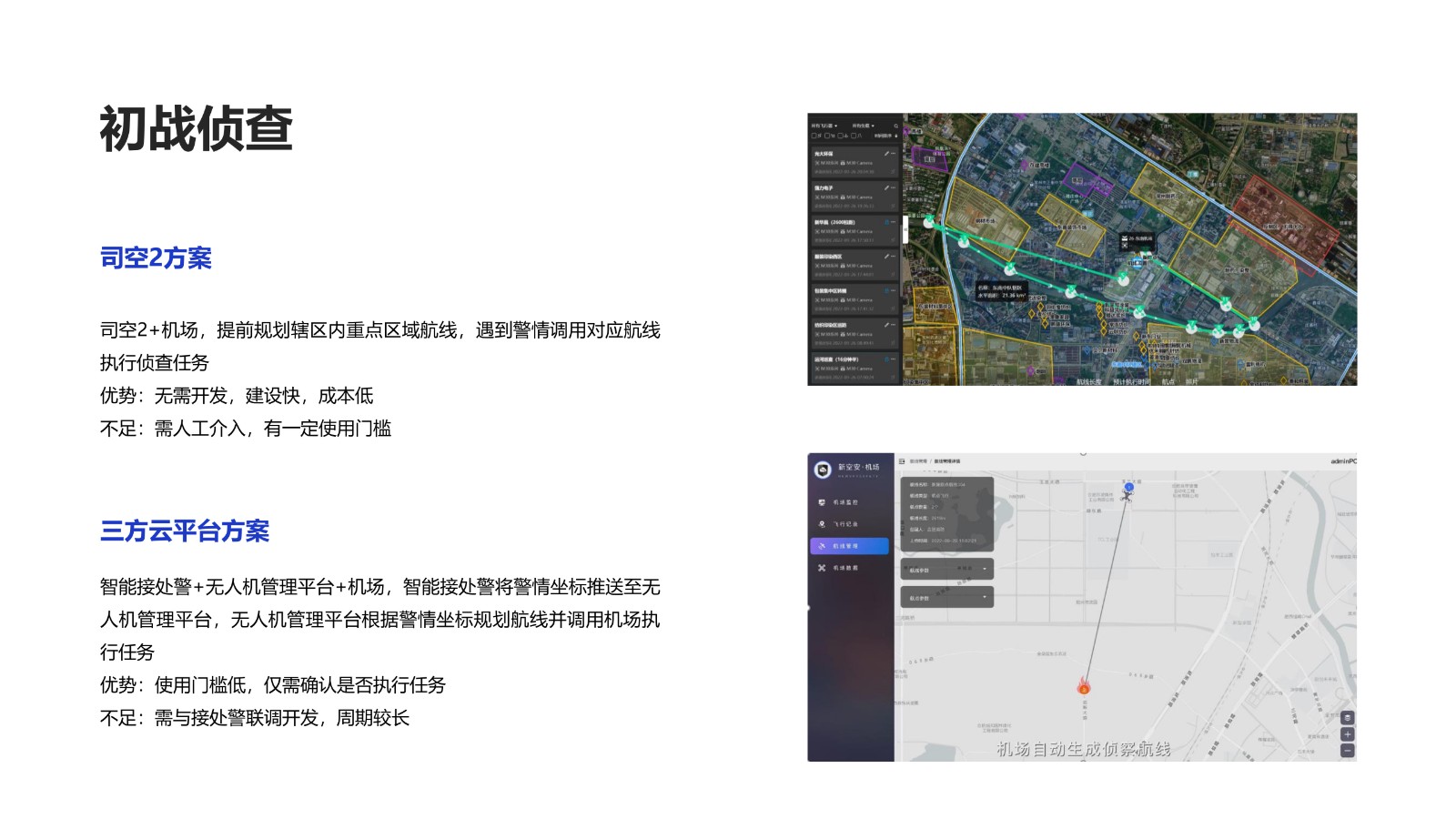This screenshot has height=819, width=1456.
Task: Open the three-dot menu on the second route card
Action: 894,187
